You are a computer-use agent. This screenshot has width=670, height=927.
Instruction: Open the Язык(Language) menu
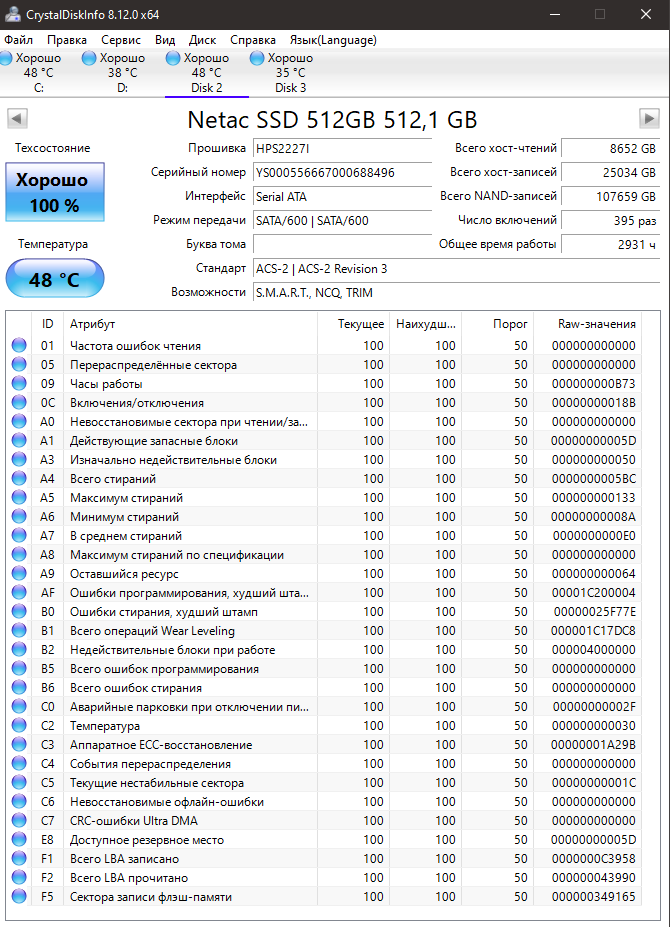click(333, 40)
